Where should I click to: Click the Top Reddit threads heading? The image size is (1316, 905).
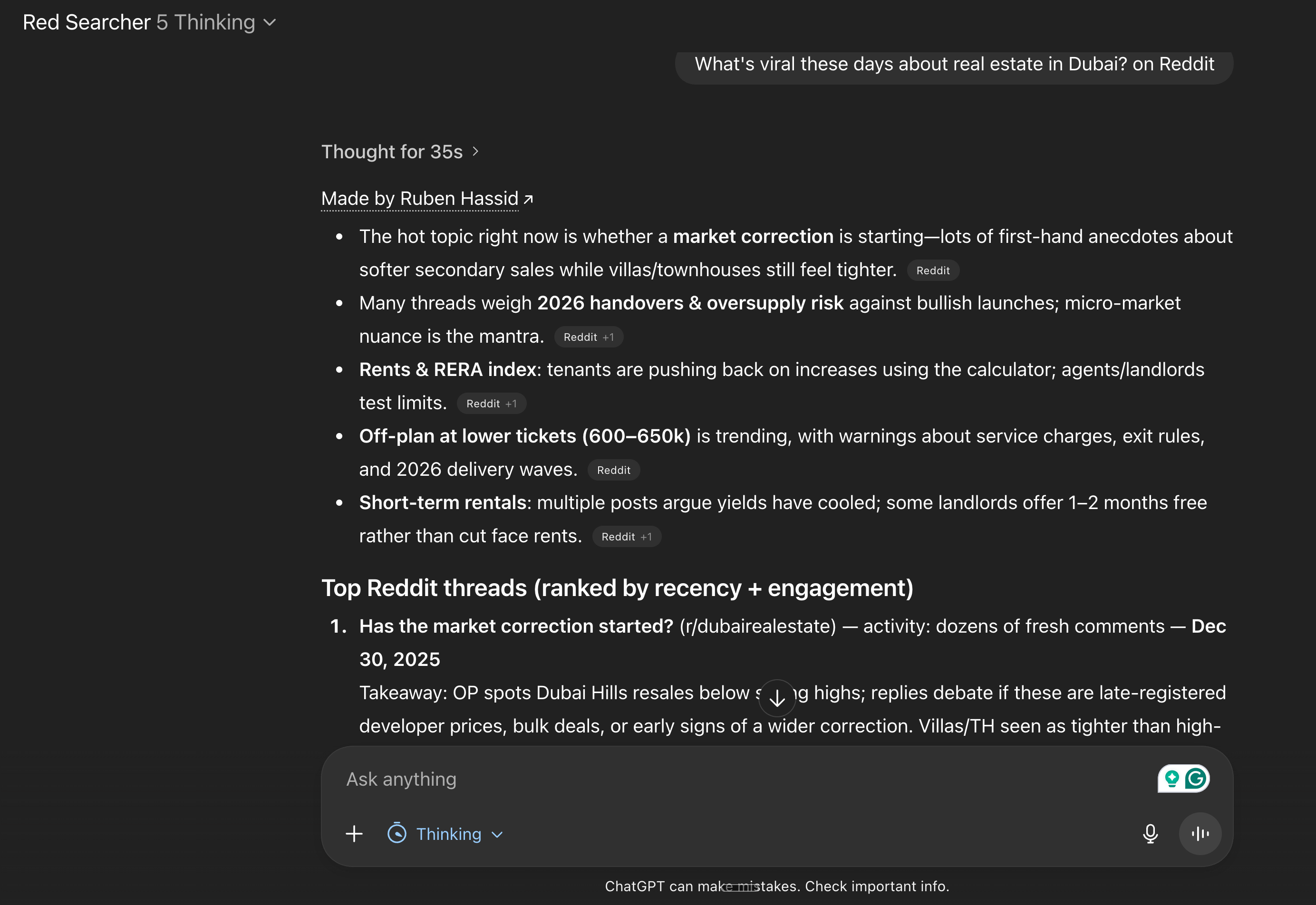[x=617, y=588]
